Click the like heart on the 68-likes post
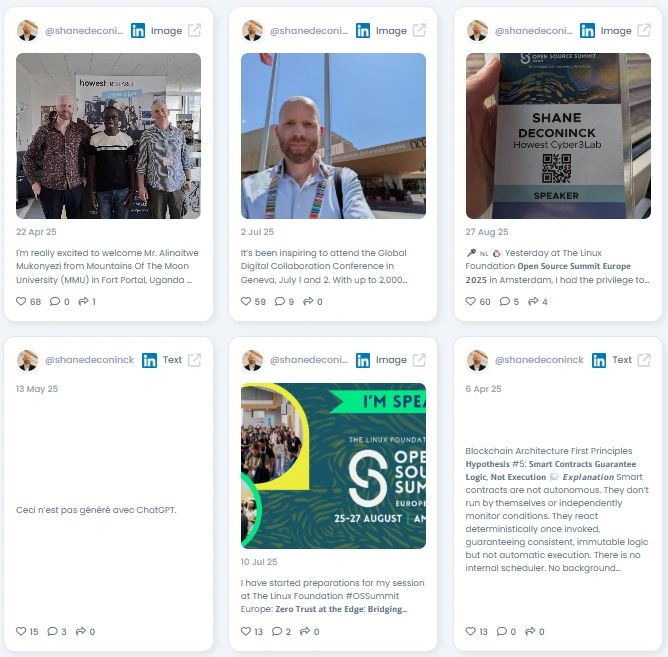 point(21,301)
